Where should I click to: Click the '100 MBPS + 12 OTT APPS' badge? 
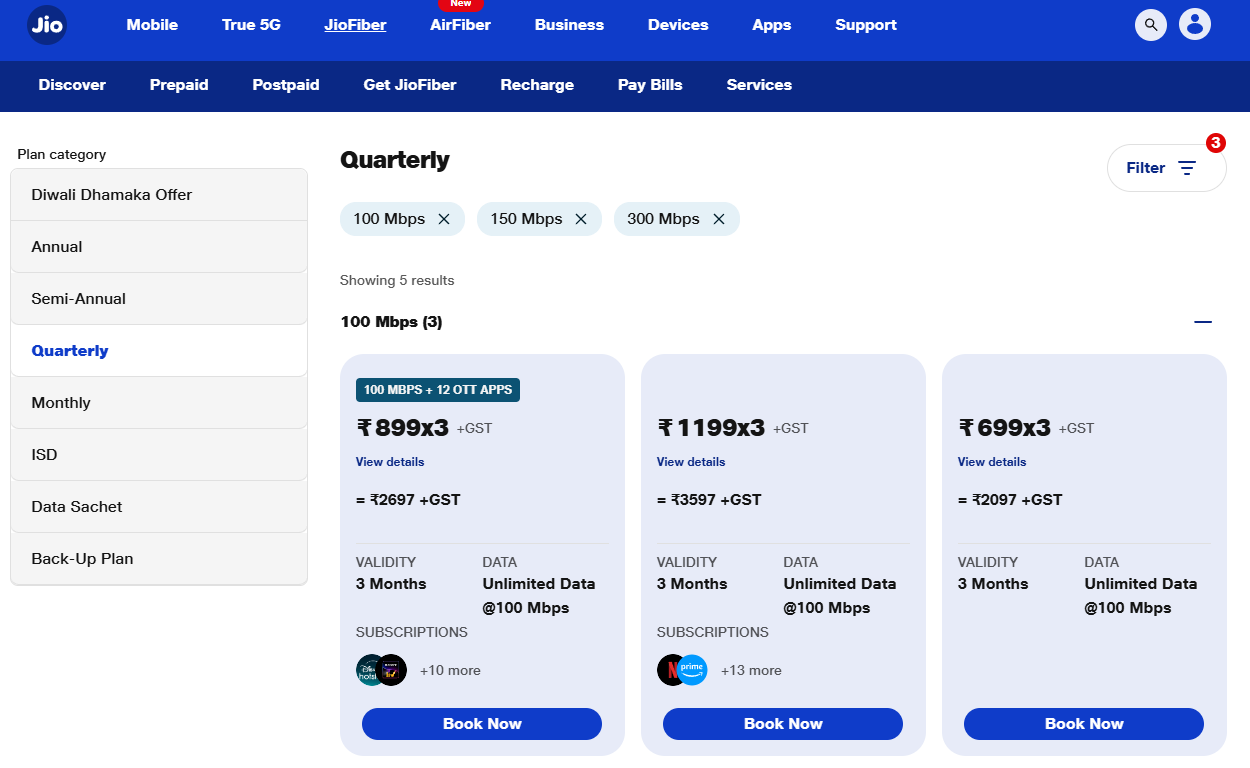tap(438, 390)
